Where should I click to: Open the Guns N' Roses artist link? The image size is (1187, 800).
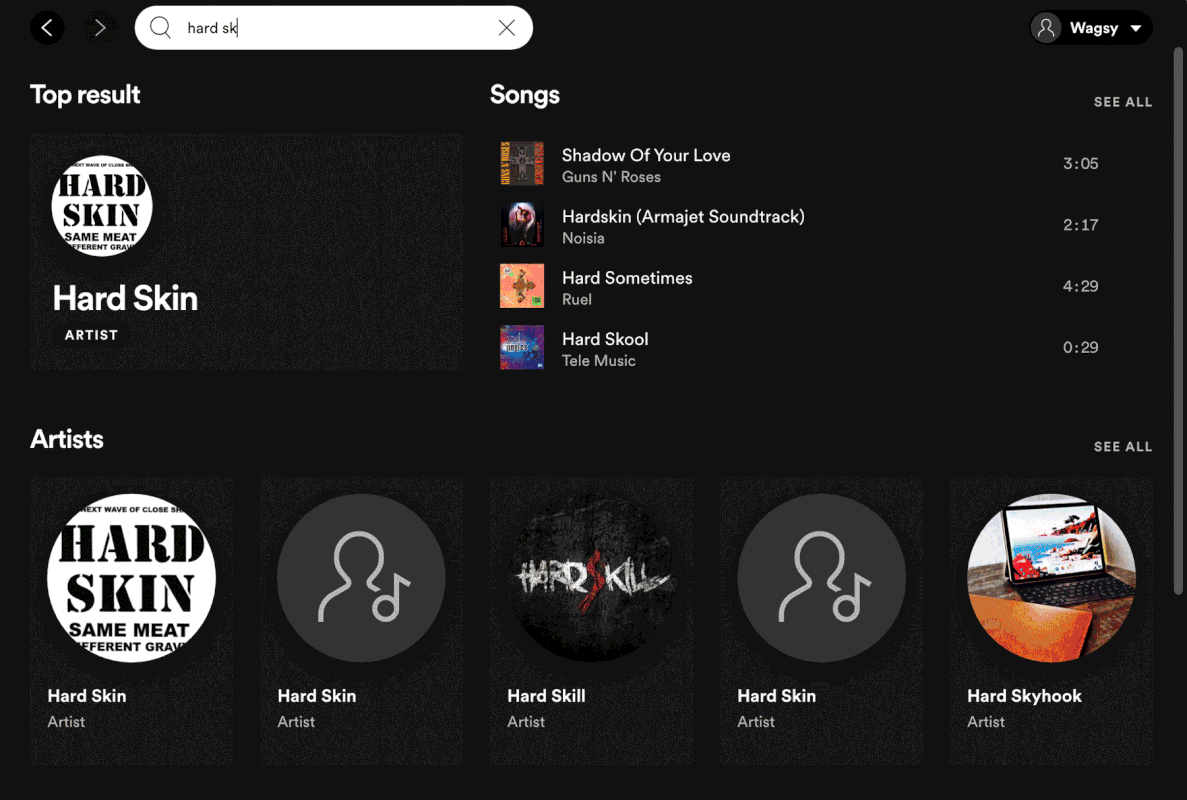(x=611, y=177)
